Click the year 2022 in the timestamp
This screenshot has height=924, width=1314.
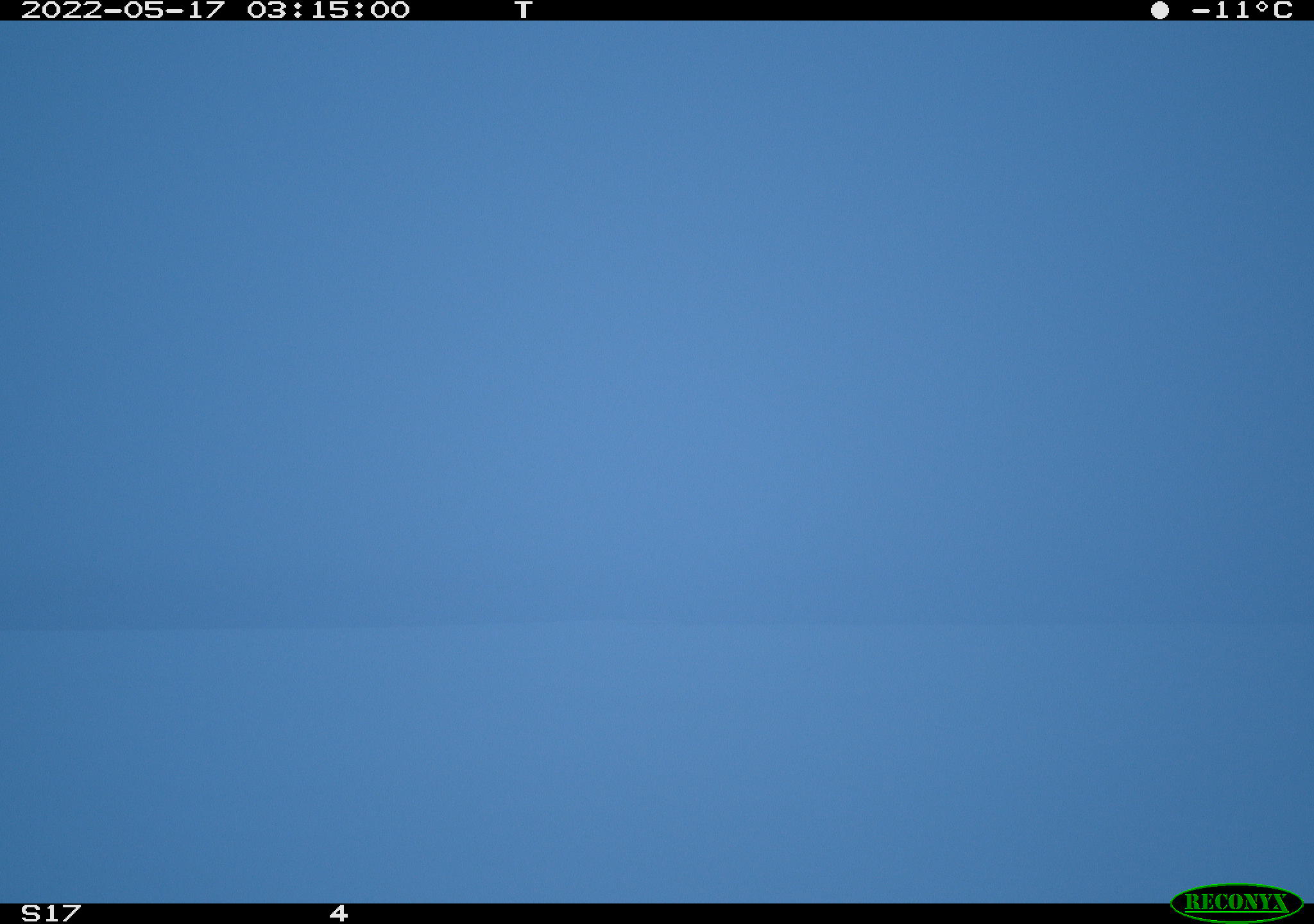[62, 10]
